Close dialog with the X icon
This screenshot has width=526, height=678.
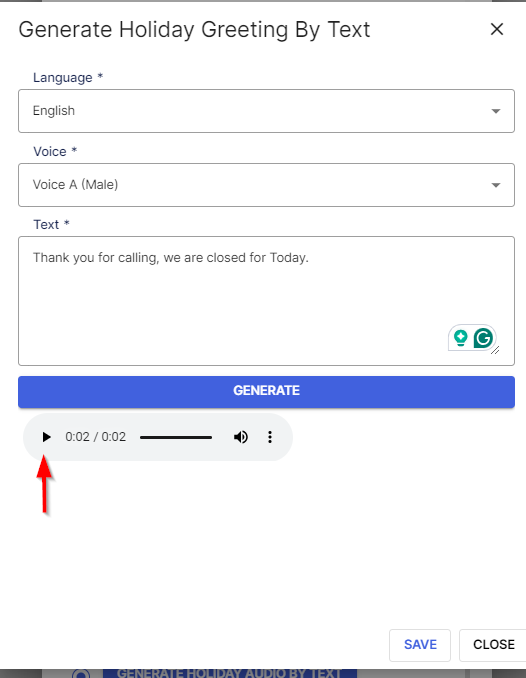pyautogui.click(x=497, y=29)
